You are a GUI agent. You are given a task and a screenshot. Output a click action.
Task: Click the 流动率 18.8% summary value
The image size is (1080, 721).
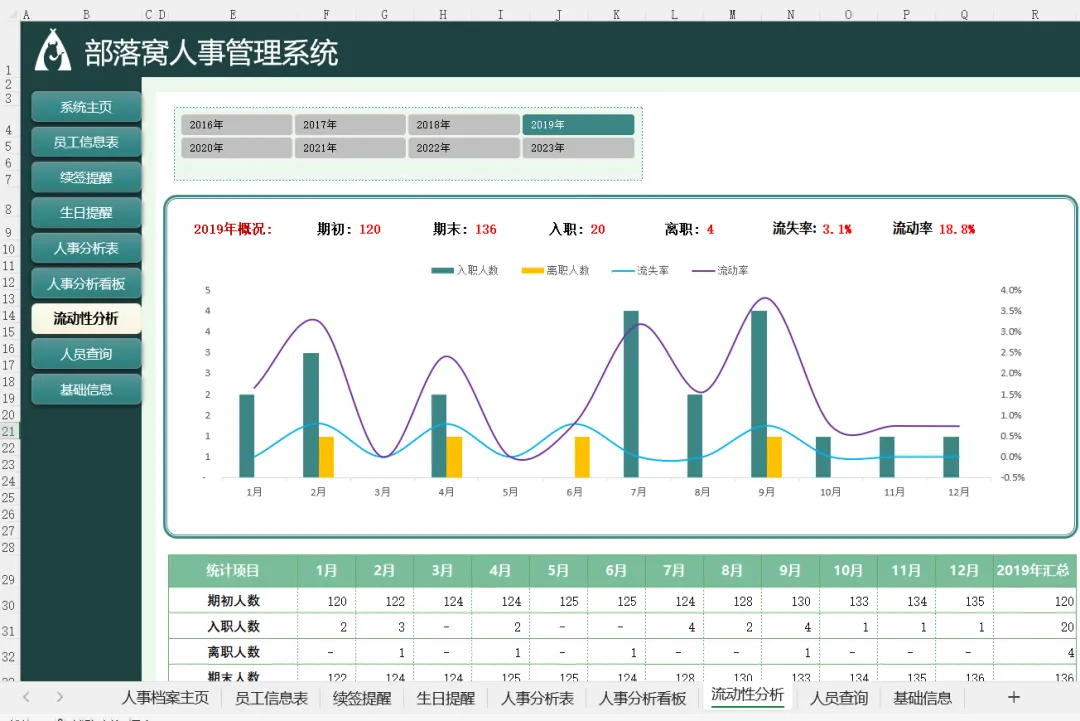tap(934, 229)
